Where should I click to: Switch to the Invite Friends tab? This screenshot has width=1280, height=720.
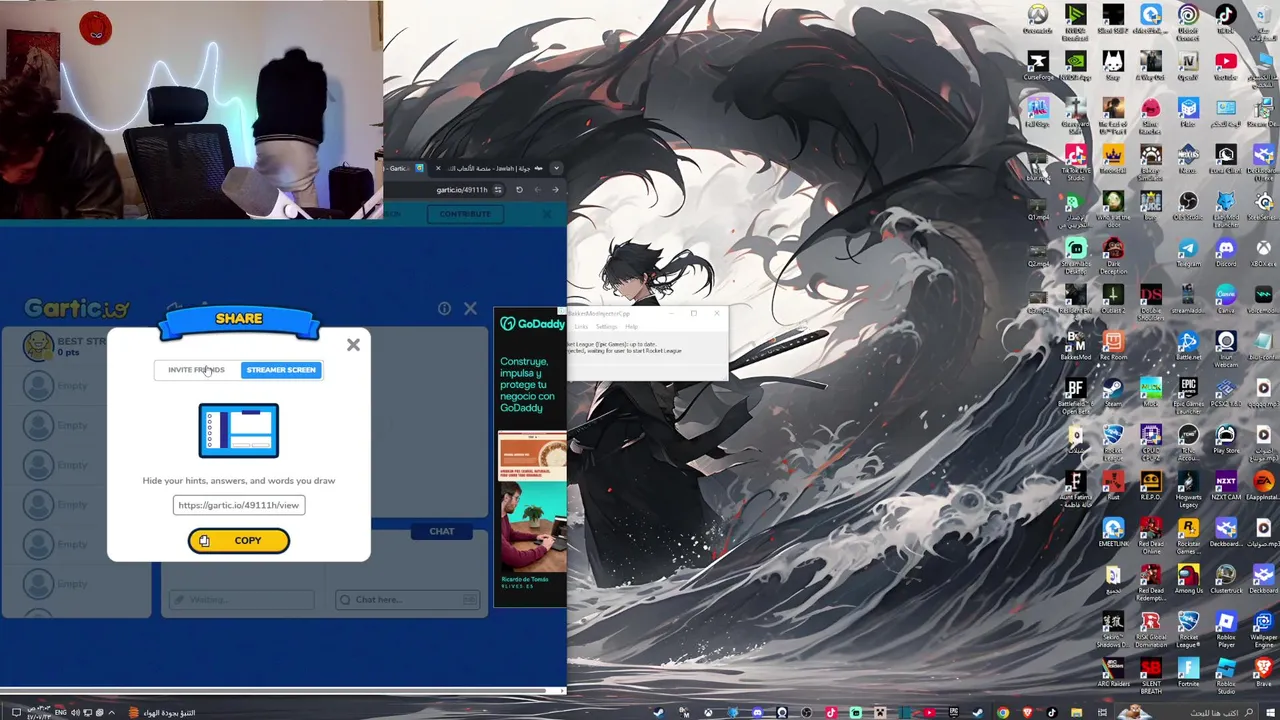(196, 370)
